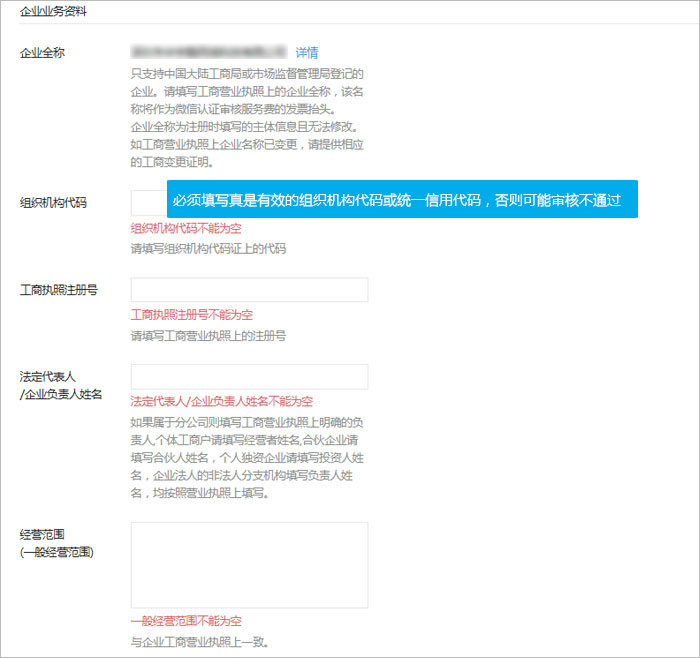The height and width of the screenshot is (658, 700).
Task: Click the 组织机构代码 field label
Action: (x=54, y=202)
